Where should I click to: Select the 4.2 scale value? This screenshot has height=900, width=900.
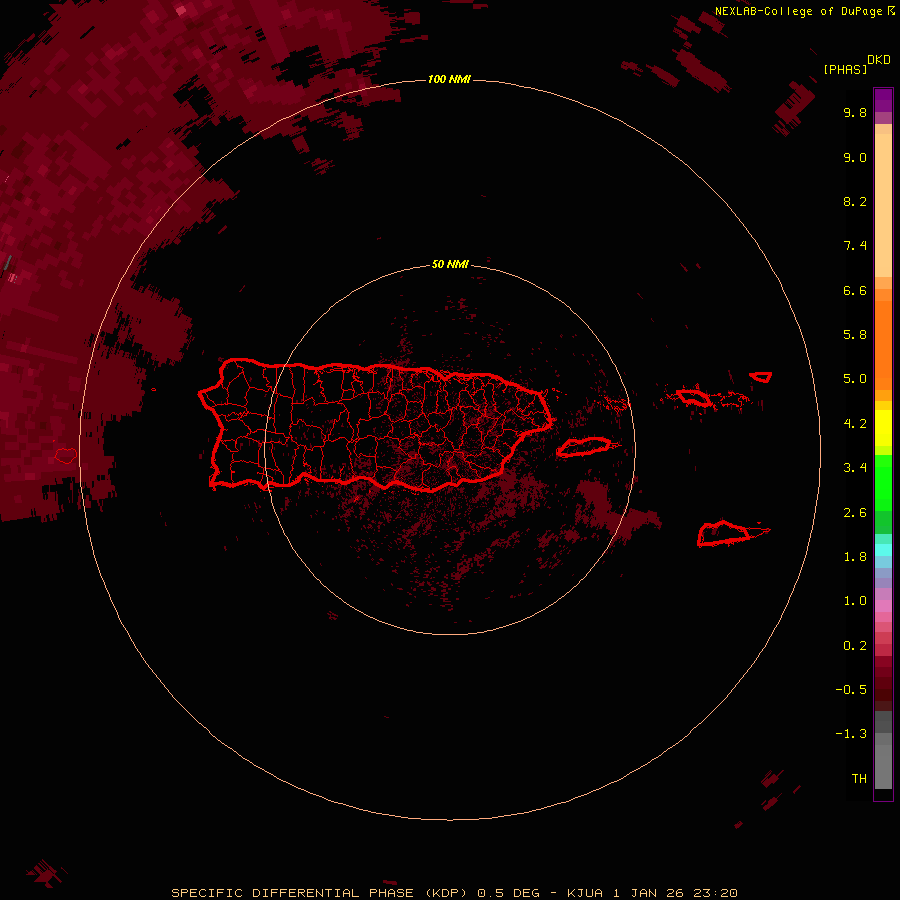(855, 424)
